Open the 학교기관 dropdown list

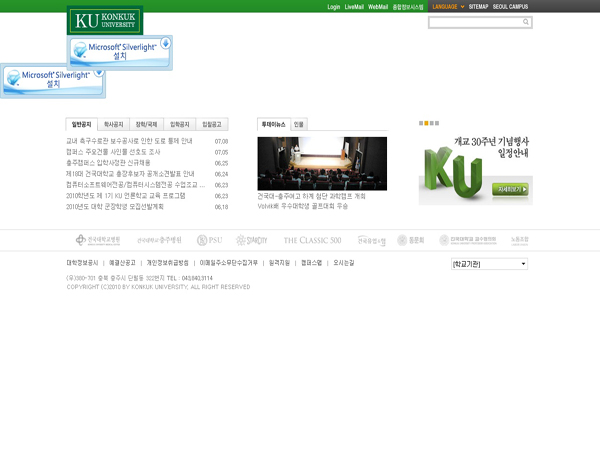tap(488, 264)
